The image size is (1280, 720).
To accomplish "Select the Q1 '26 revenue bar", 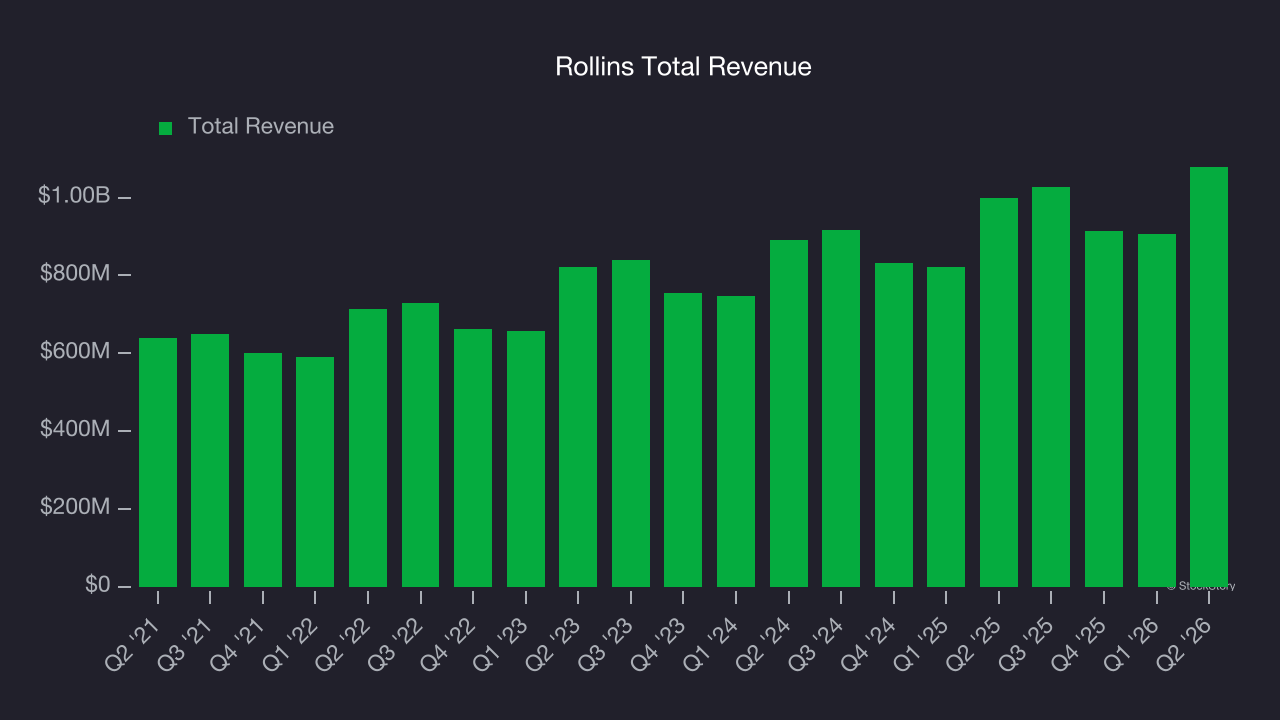I will point(1157,410).
